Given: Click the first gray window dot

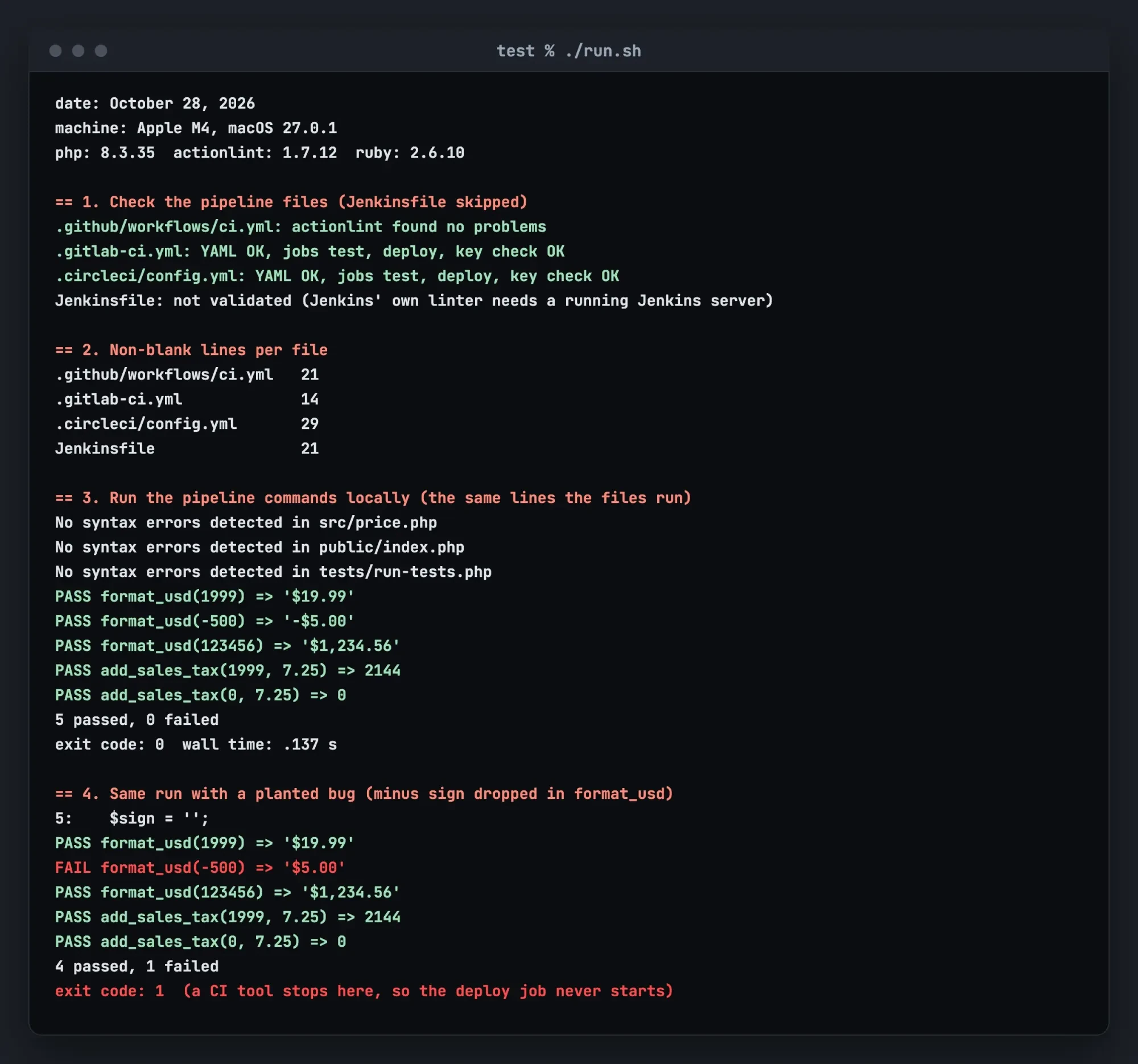Looking at the screenshot, I should pyautogui.click(x=56, y=51).
